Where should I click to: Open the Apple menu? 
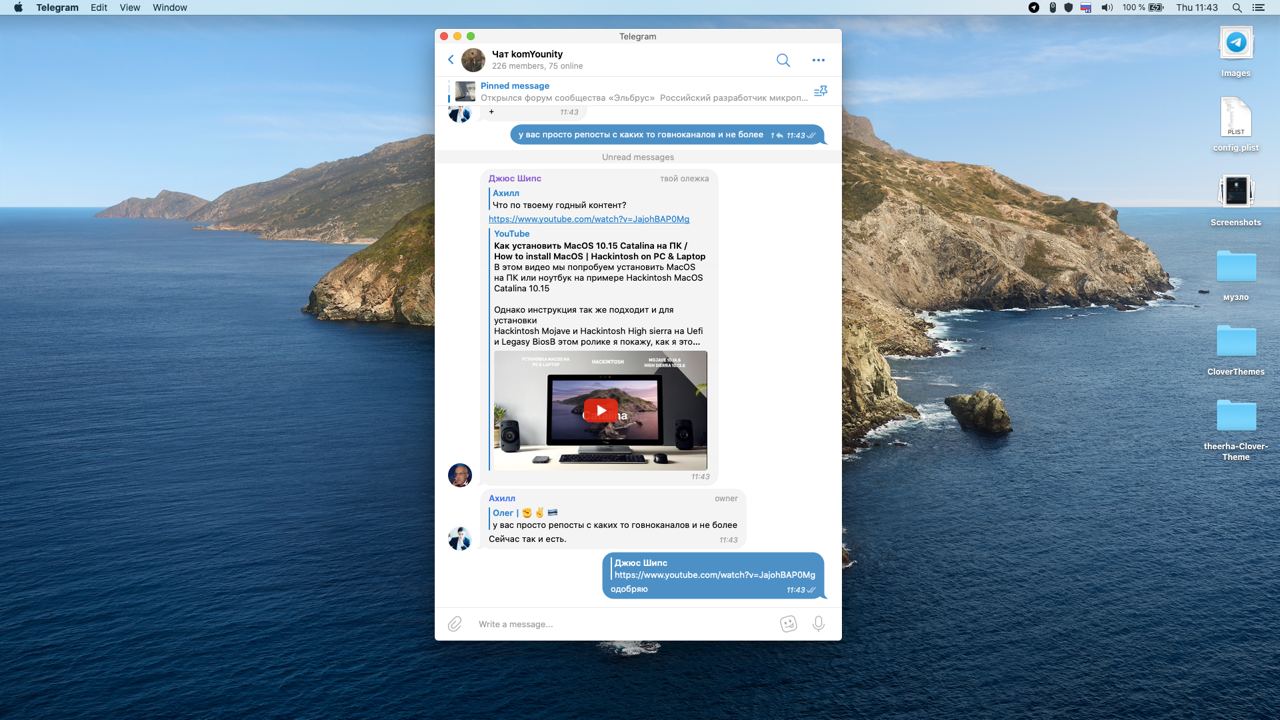pyautogui.click(x=17, y=7)
